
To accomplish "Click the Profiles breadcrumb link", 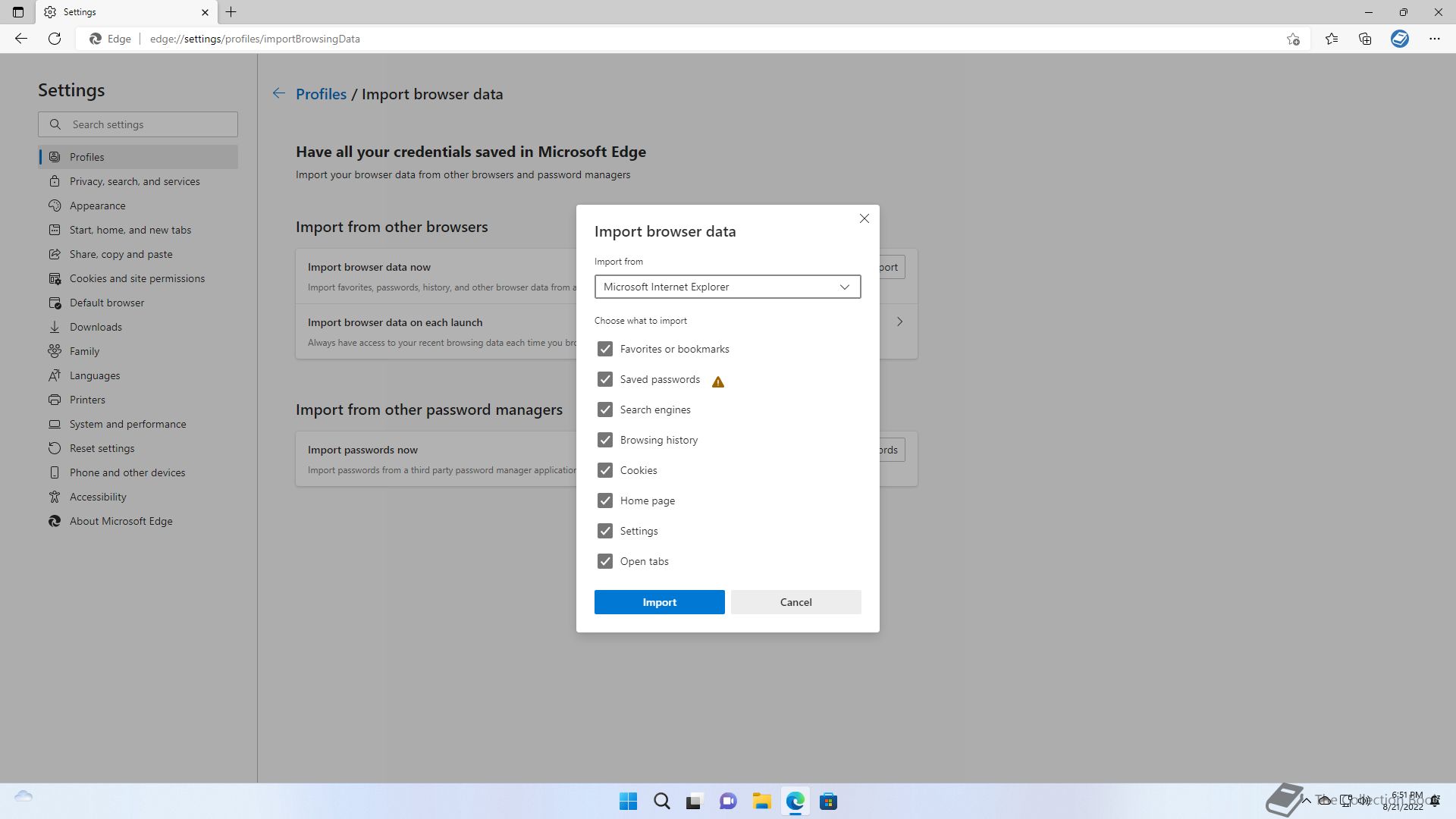I will coord(321,94).
